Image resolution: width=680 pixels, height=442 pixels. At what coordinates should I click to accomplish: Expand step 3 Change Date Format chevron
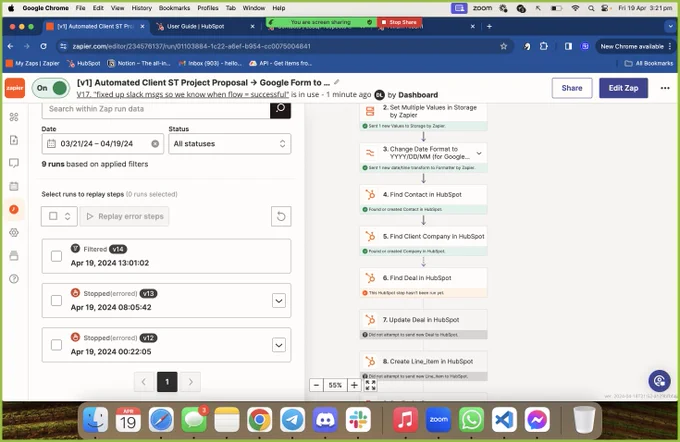[479, 153]
